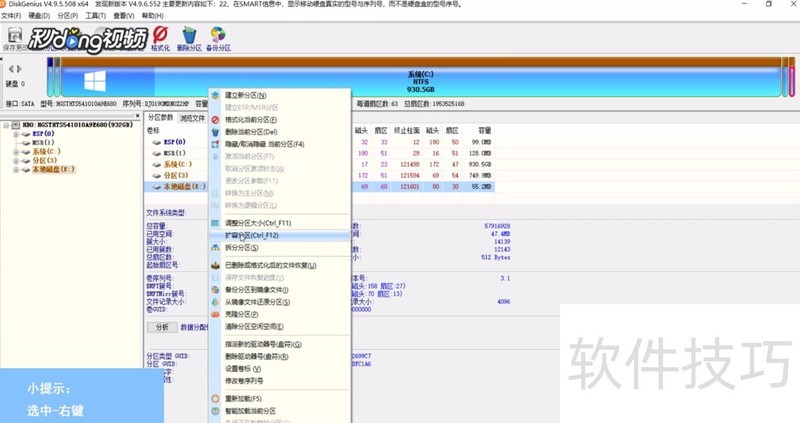Expand 系统(C:) node in disk tree
800x423 pixels.
pyautogui.click(x=16, y=152)
